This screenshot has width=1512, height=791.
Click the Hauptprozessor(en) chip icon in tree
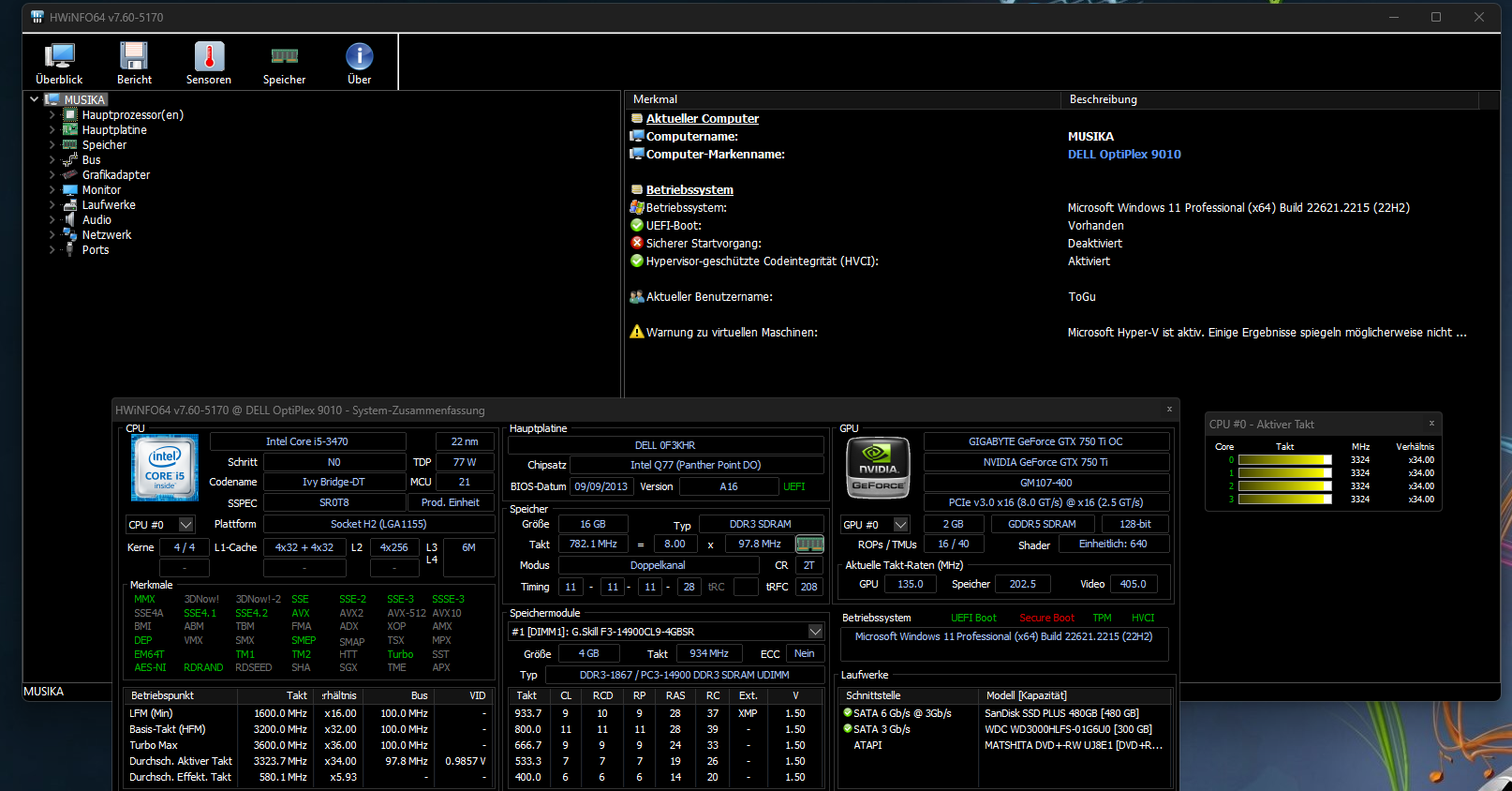pyautogui.click(x=70, y=114)
